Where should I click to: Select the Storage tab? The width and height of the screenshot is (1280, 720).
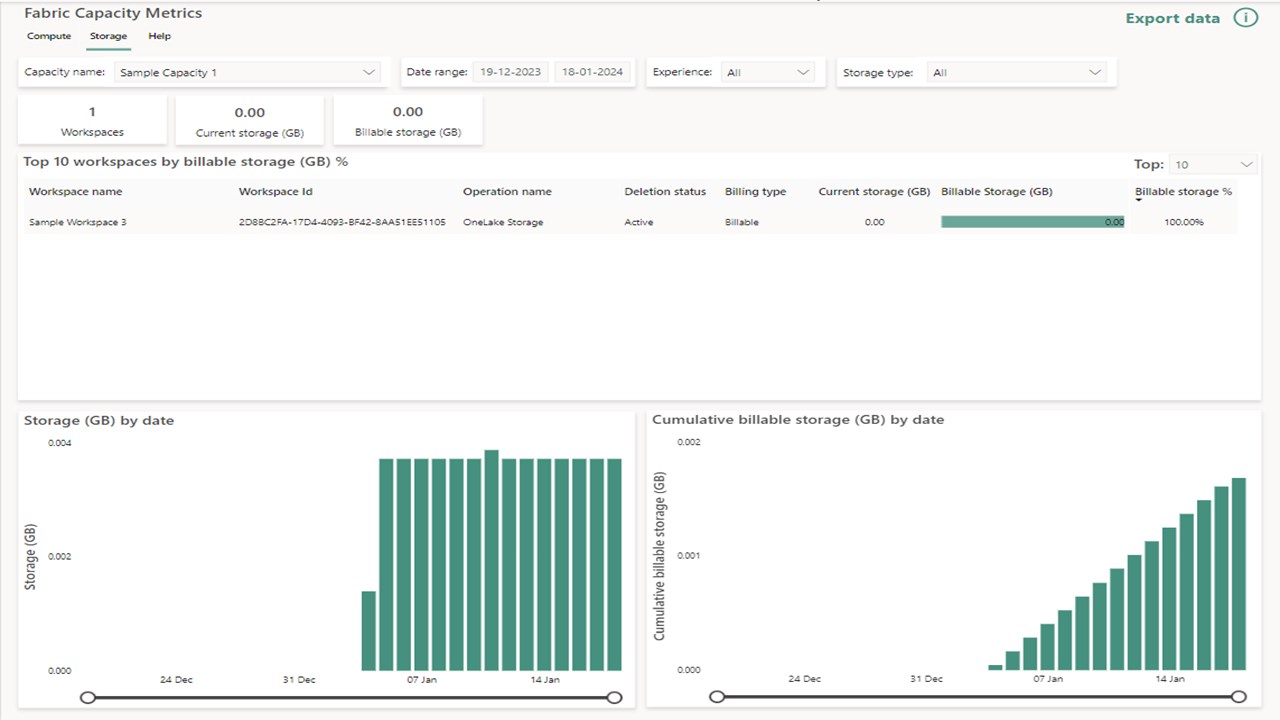(x=108, y=36)
